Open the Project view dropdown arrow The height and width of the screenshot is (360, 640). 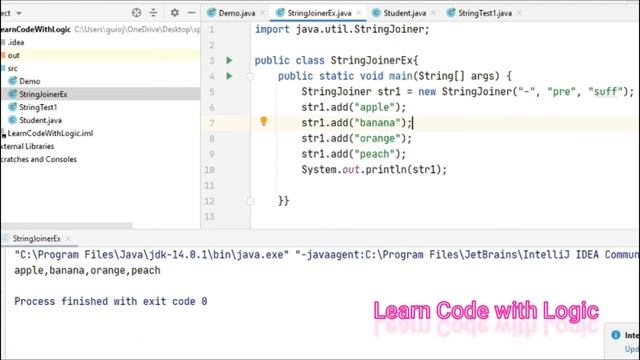click(x=19, y=13)
